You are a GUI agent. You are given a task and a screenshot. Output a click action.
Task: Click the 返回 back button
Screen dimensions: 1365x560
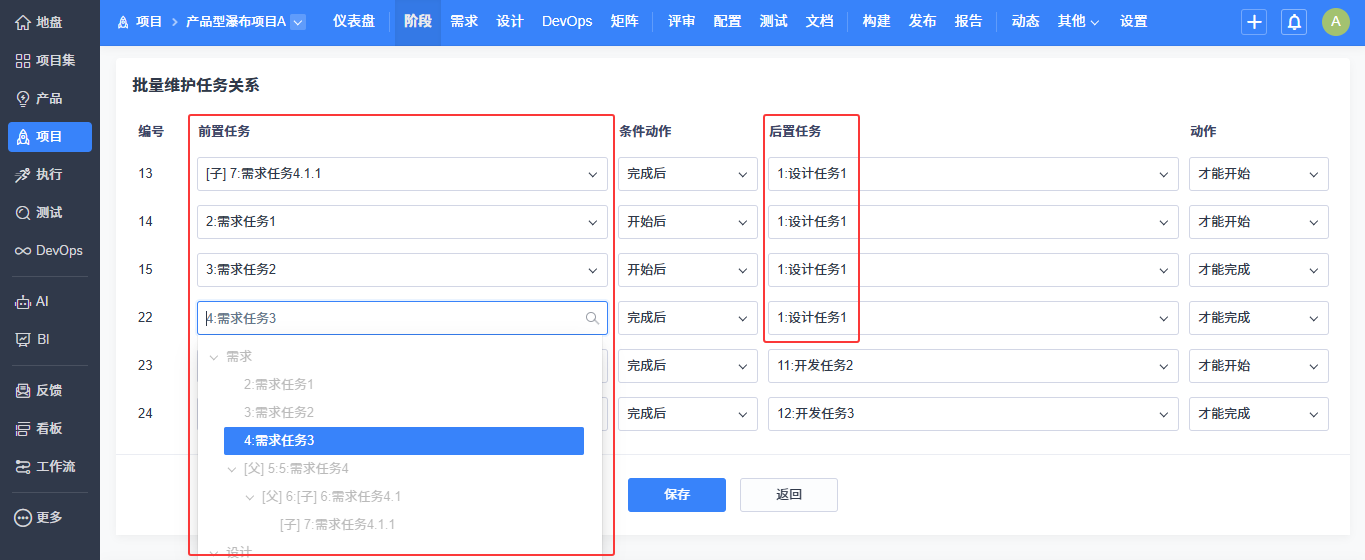tap(789, 495)
